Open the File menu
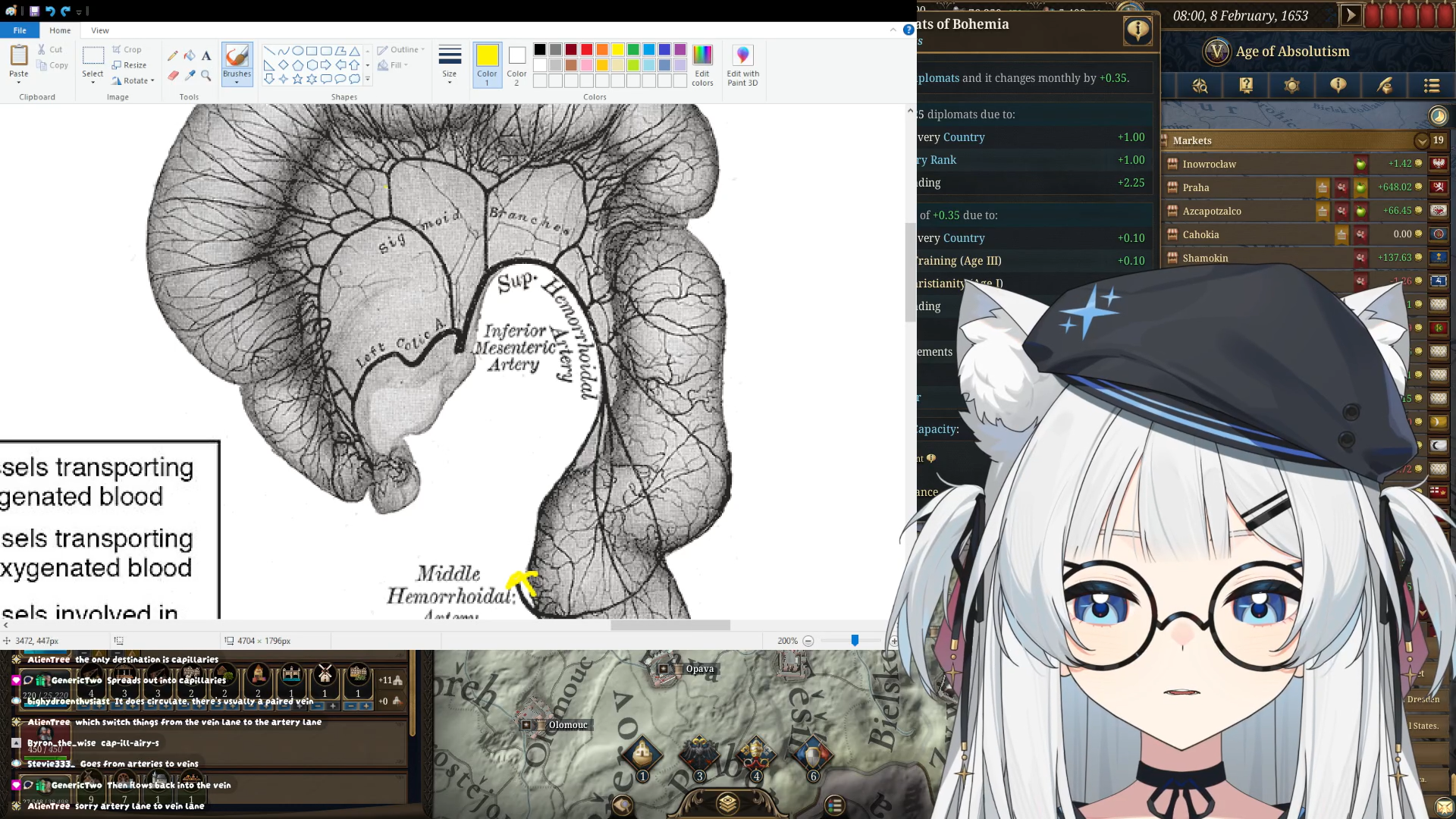This screenshot has height=819, width=1456. coord(20,30)
